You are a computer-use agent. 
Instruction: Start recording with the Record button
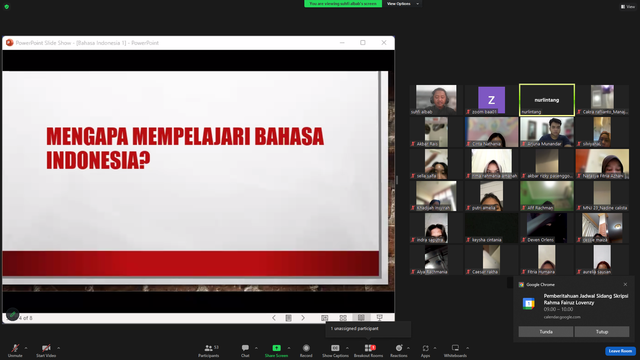tap(306, 350)
